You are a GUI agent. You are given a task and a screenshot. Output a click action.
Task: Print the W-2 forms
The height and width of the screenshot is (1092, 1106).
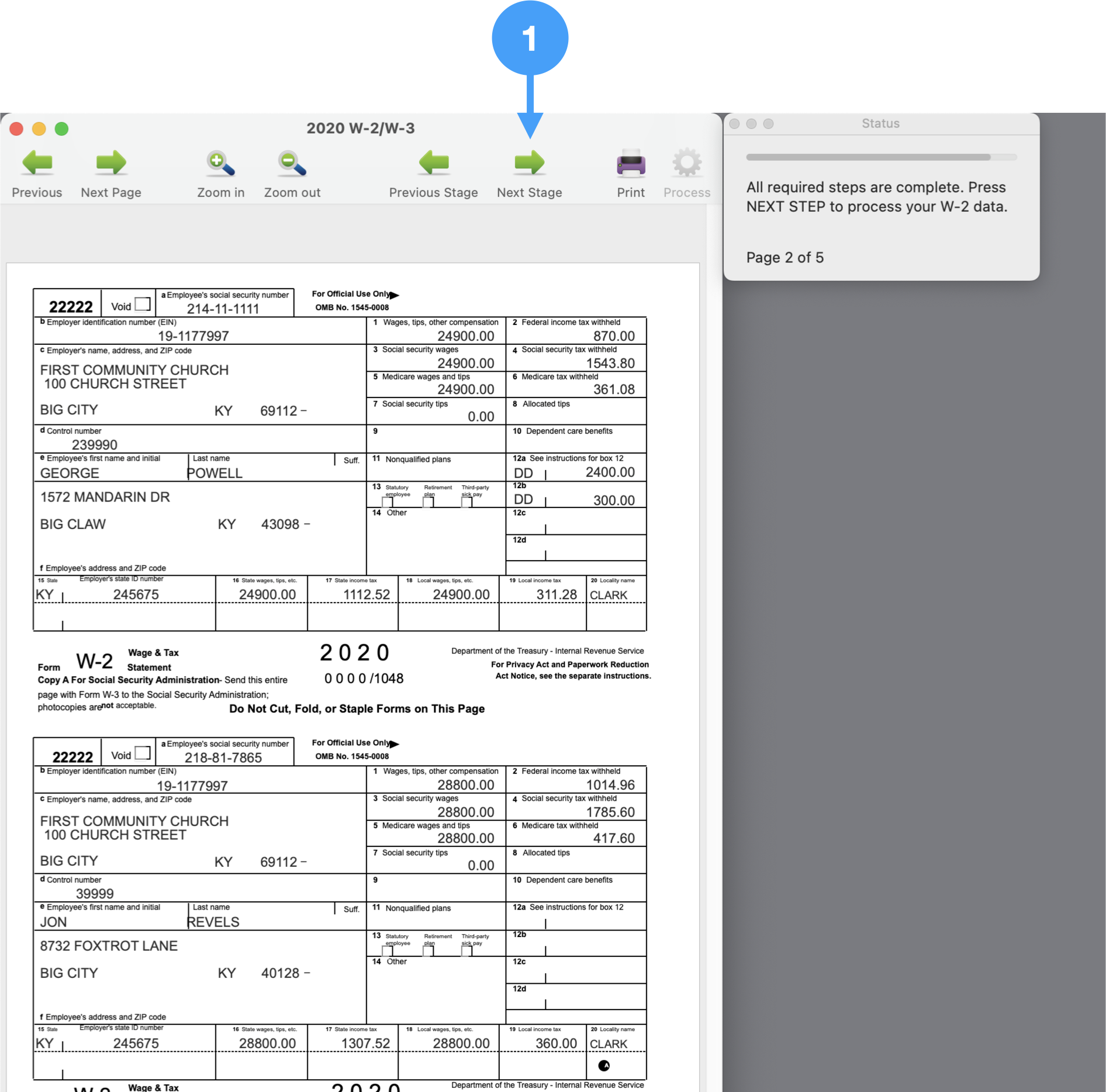click(630, 164)
